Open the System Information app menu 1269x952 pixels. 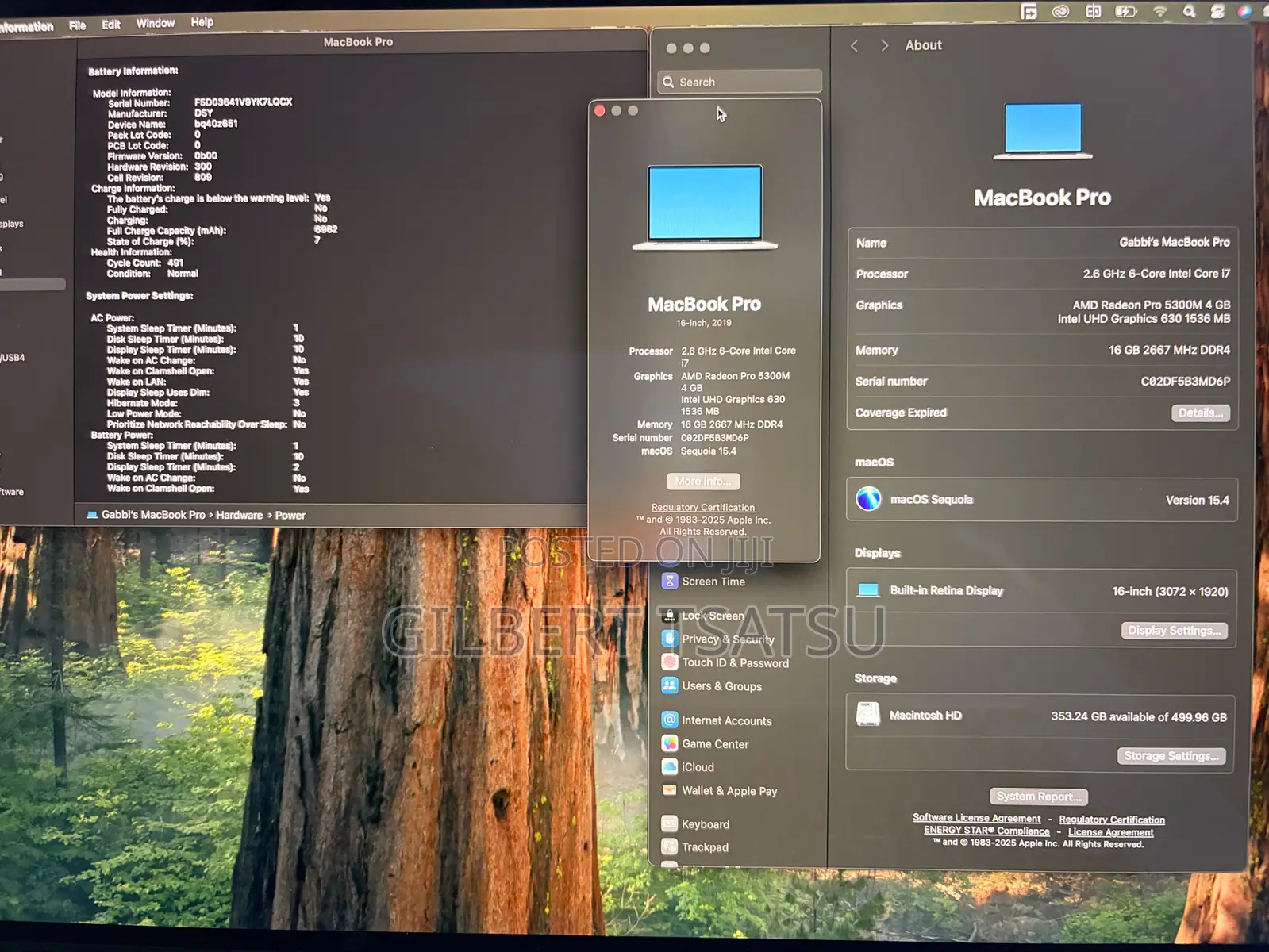coord(26,27)
